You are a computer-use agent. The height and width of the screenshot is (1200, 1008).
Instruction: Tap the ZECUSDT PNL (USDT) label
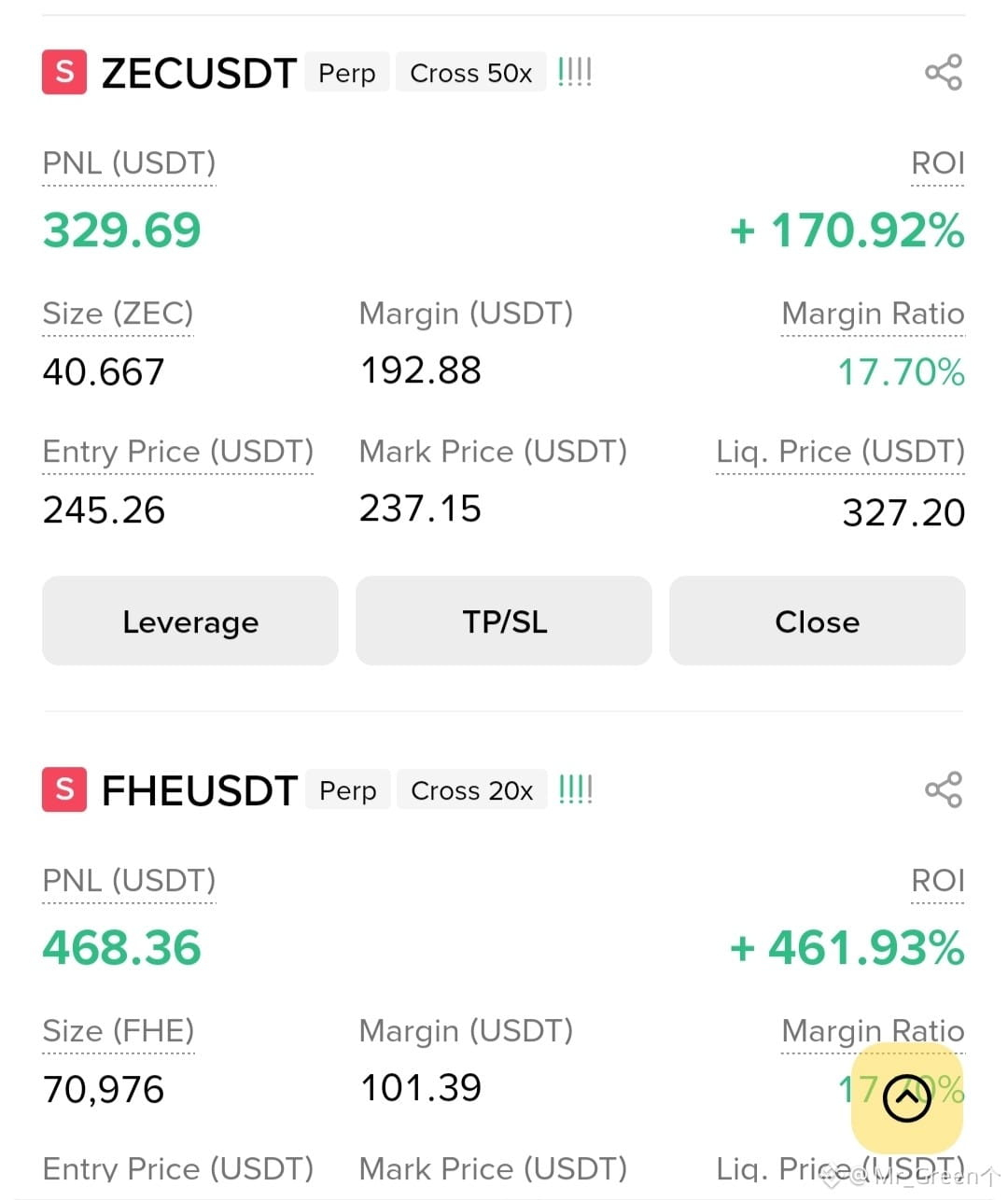[129, 163]
